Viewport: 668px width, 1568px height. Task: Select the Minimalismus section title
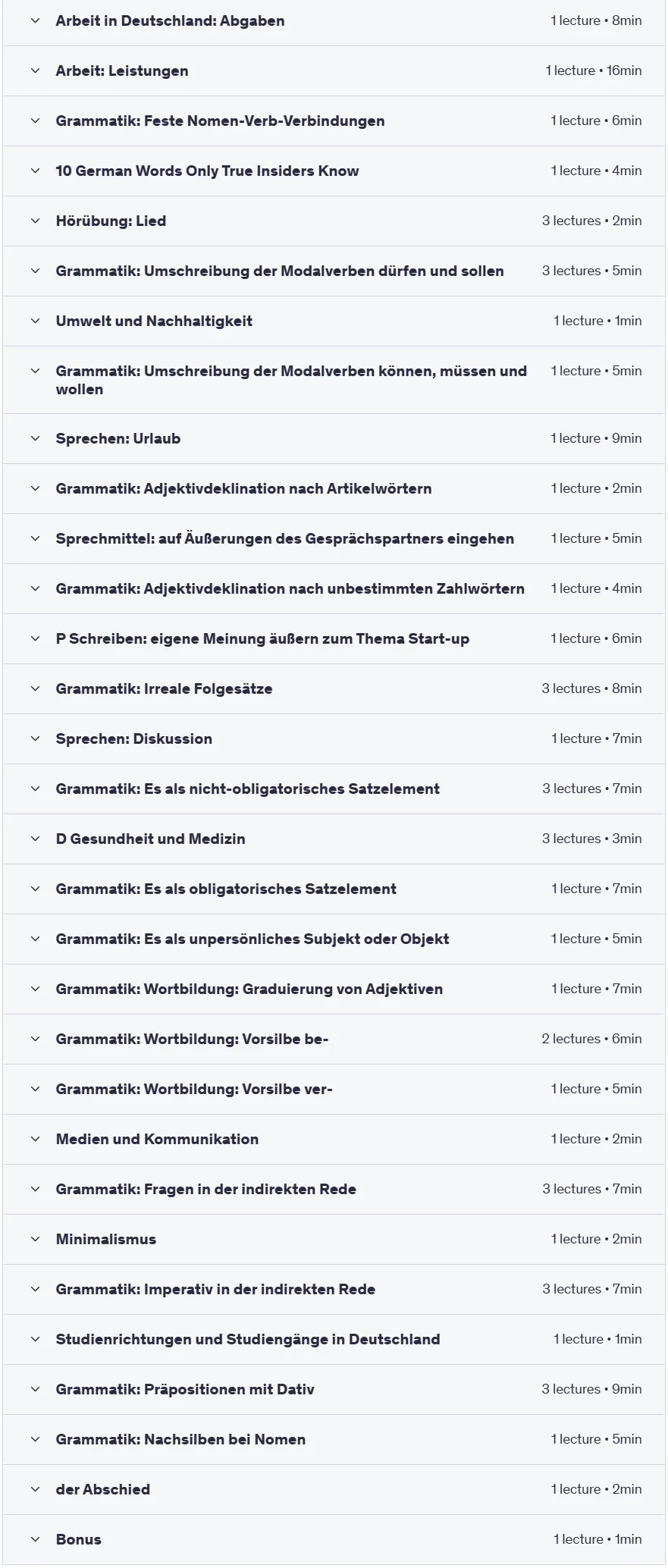click(106, 1240)
